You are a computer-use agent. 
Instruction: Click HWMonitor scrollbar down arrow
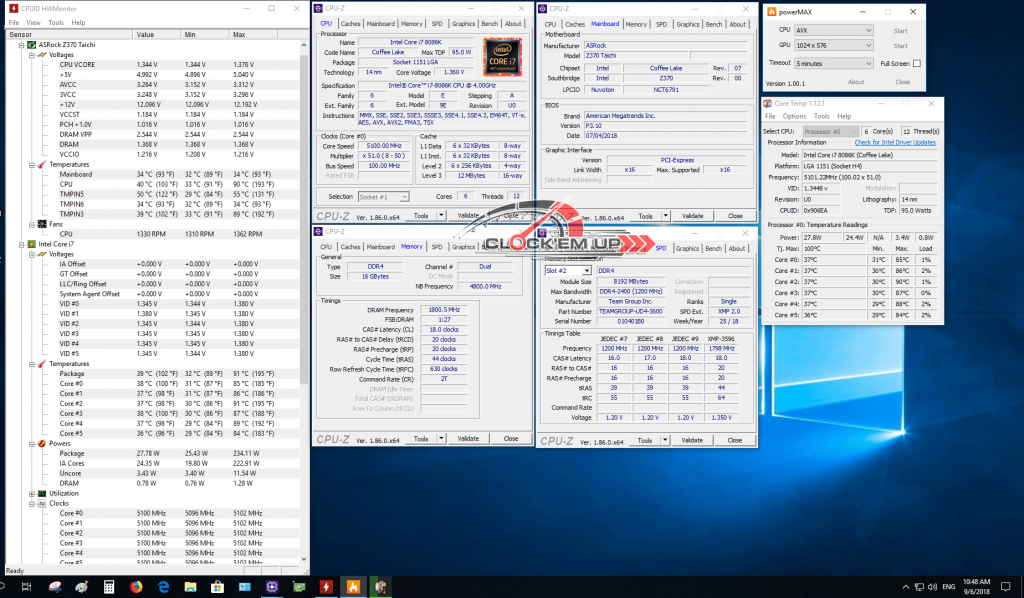click(x=304, y=559)
